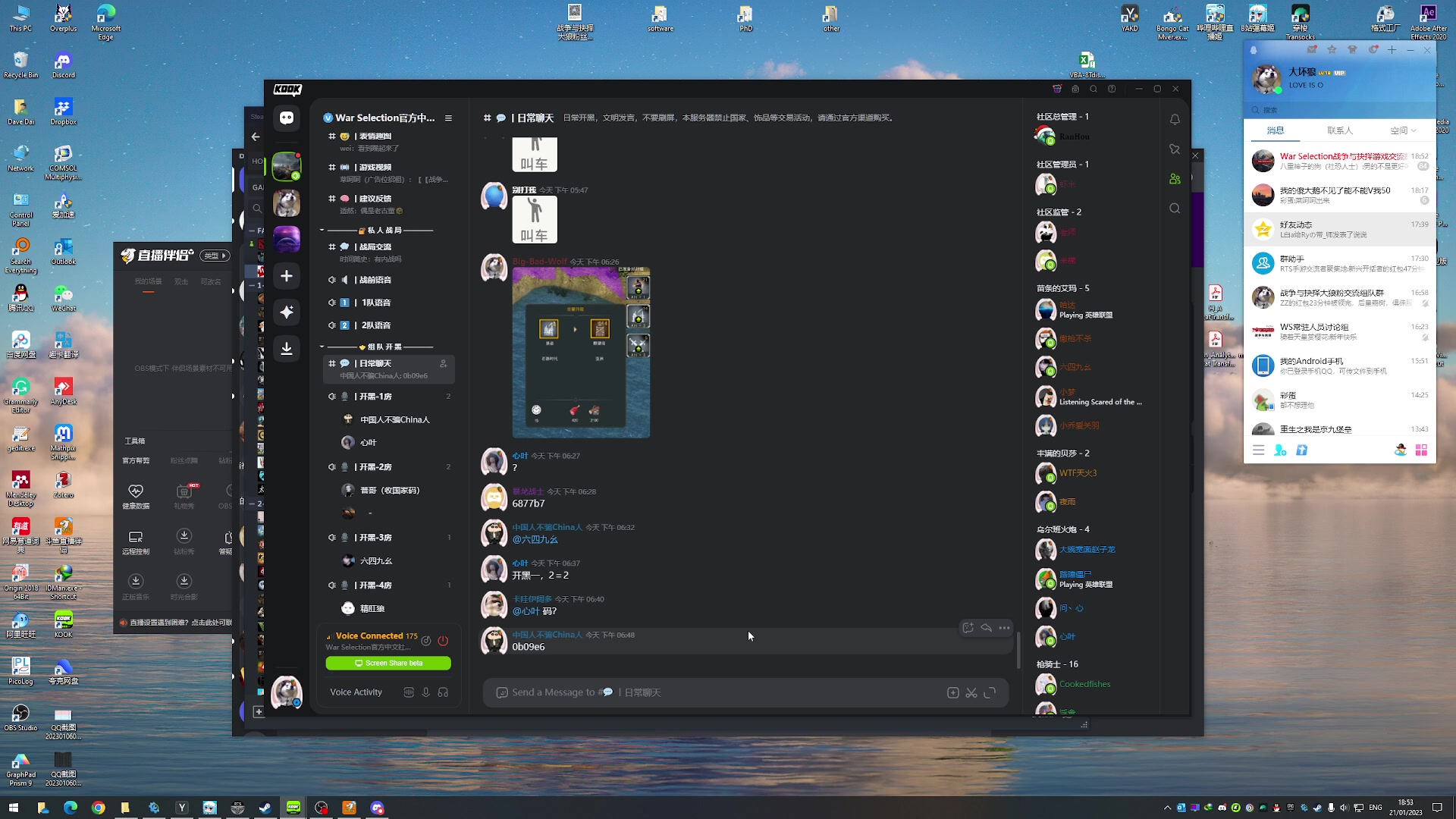Open QQ chat War Selection战争与抉择游戏交流
This screenshot has height=819, width=1456.
(x=1340, y=161)
